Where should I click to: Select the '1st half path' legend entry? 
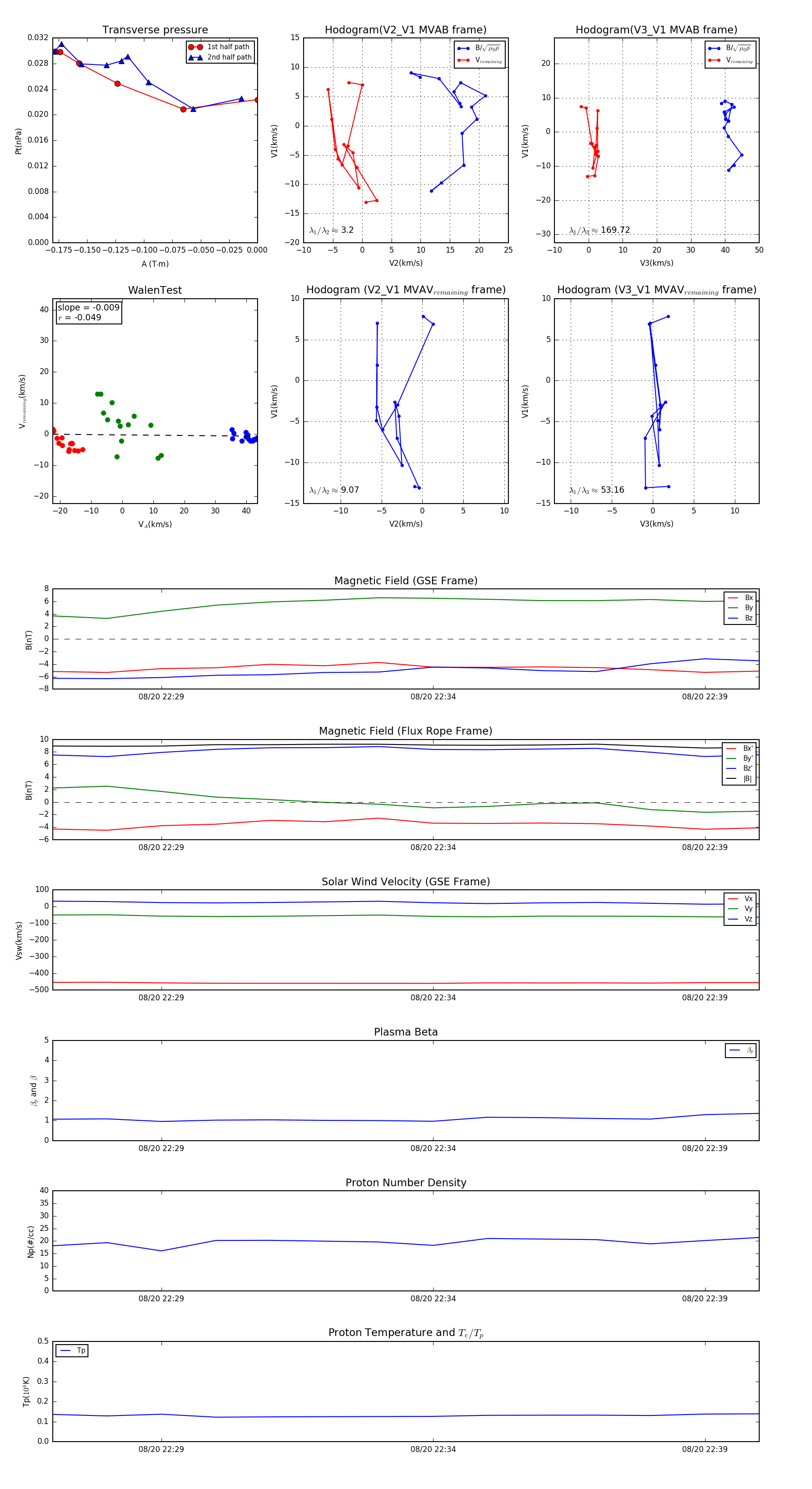point(220,47)
